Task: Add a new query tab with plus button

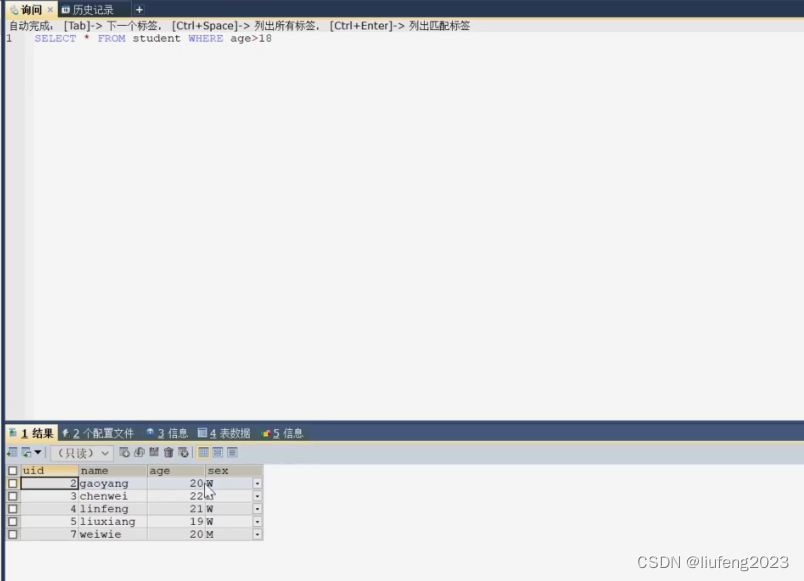Action: pos(139,10)
